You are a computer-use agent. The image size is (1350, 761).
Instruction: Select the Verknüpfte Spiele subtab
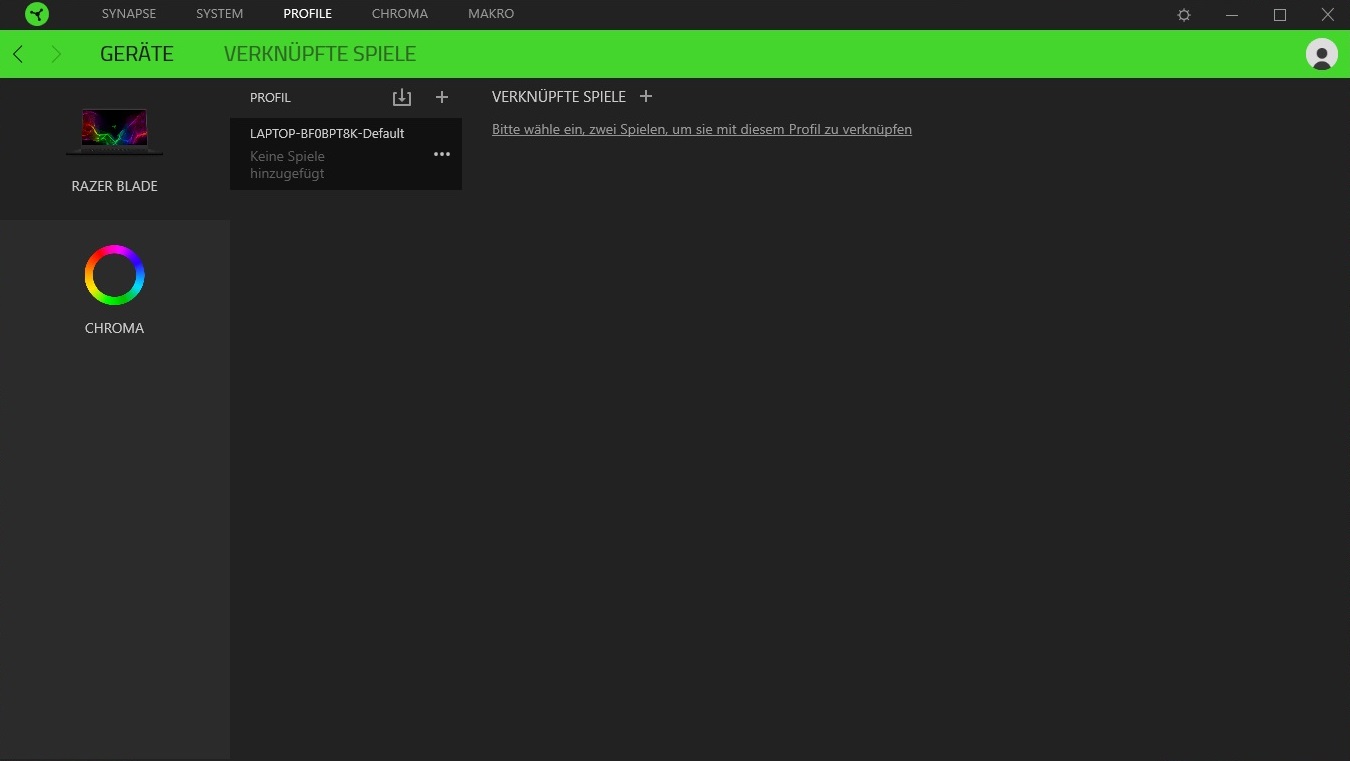coord(320,54)
